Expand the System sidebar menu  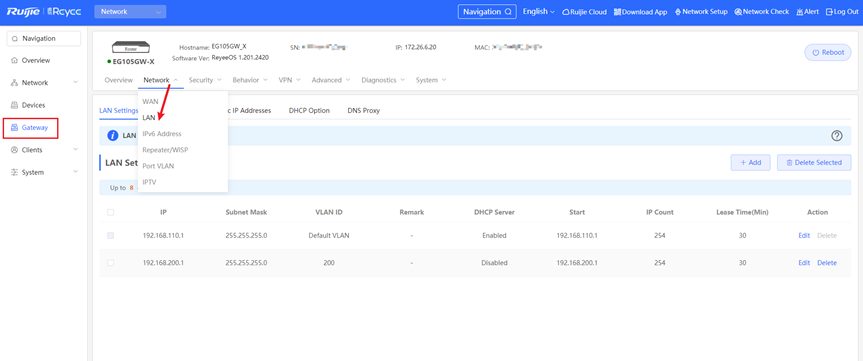click(x=43, y=173)
